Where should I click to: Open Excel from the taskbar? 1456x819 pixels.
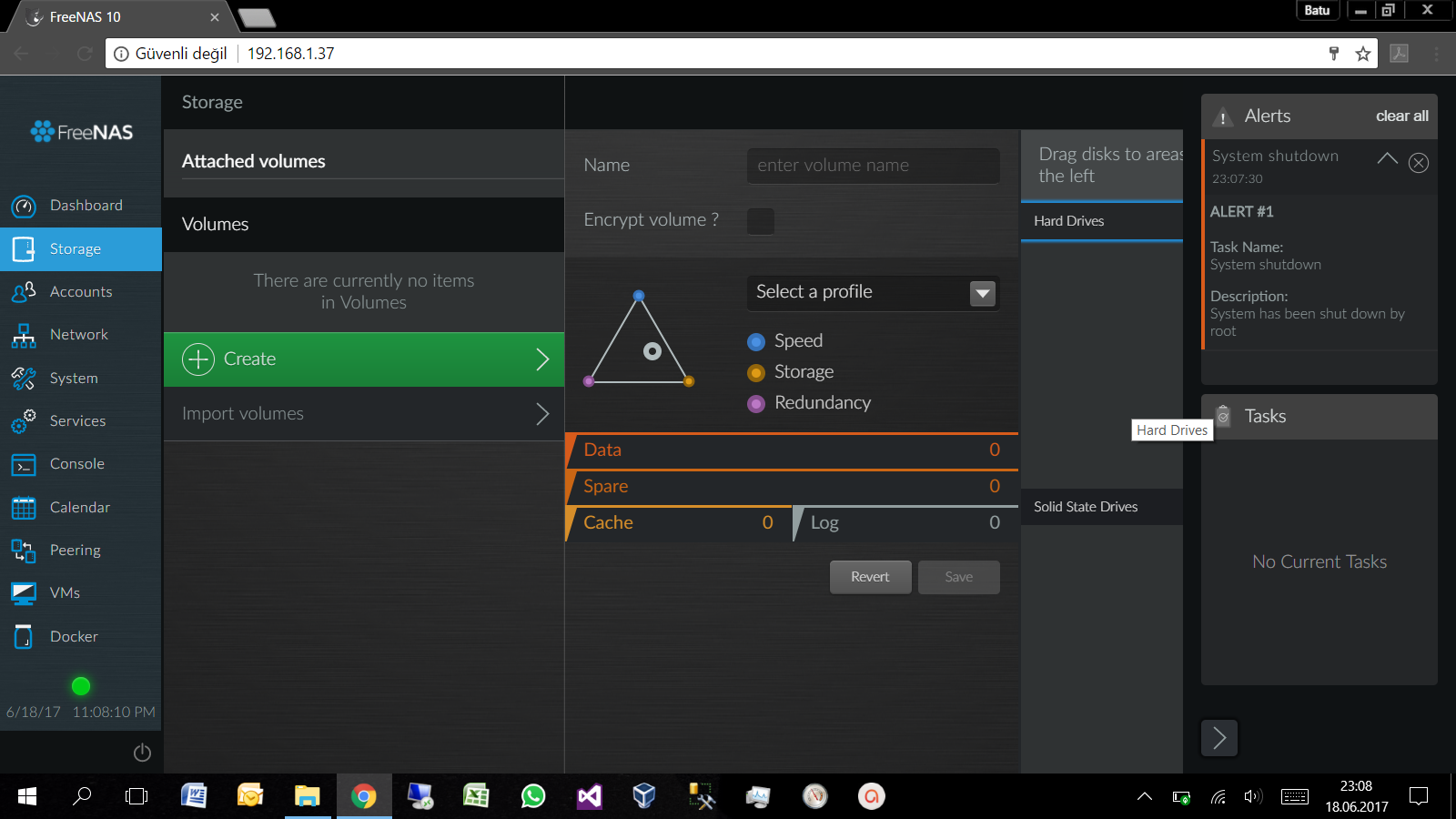476,796
